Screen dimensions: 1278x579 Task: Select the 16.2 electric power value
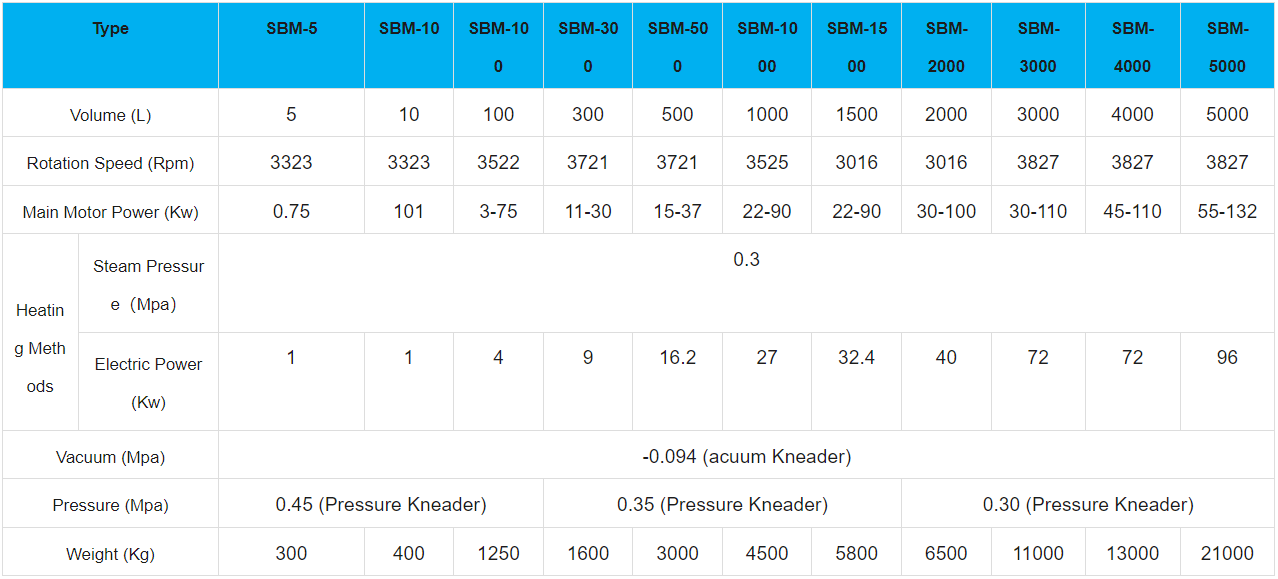(x=677, y=358)
